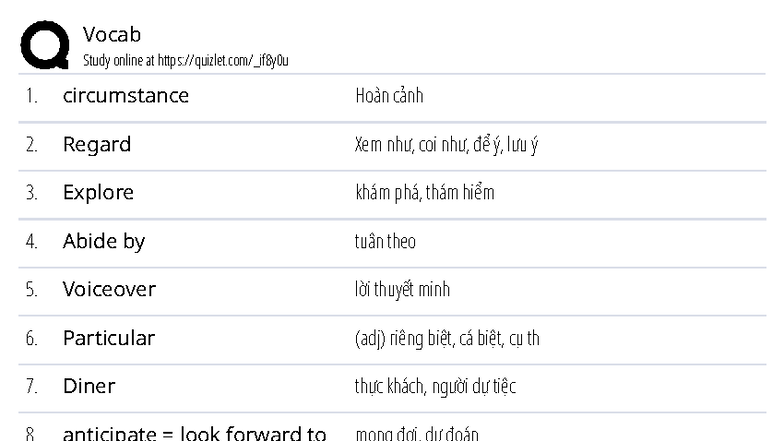Click the definition 'khám phá, thám hiểm'

[424, 193]
